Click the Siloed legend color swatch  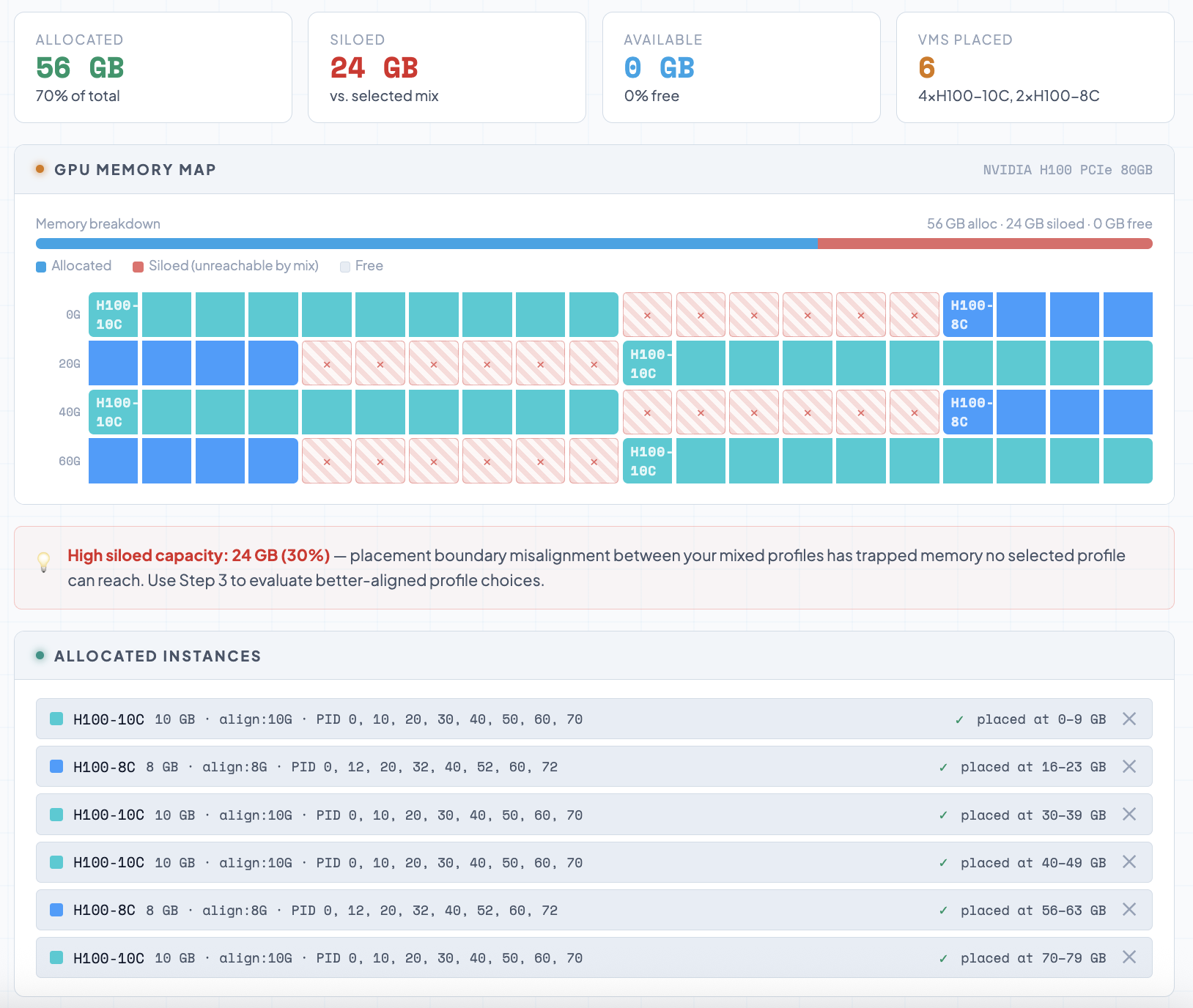pyautogui.click(x=138, y=267)
